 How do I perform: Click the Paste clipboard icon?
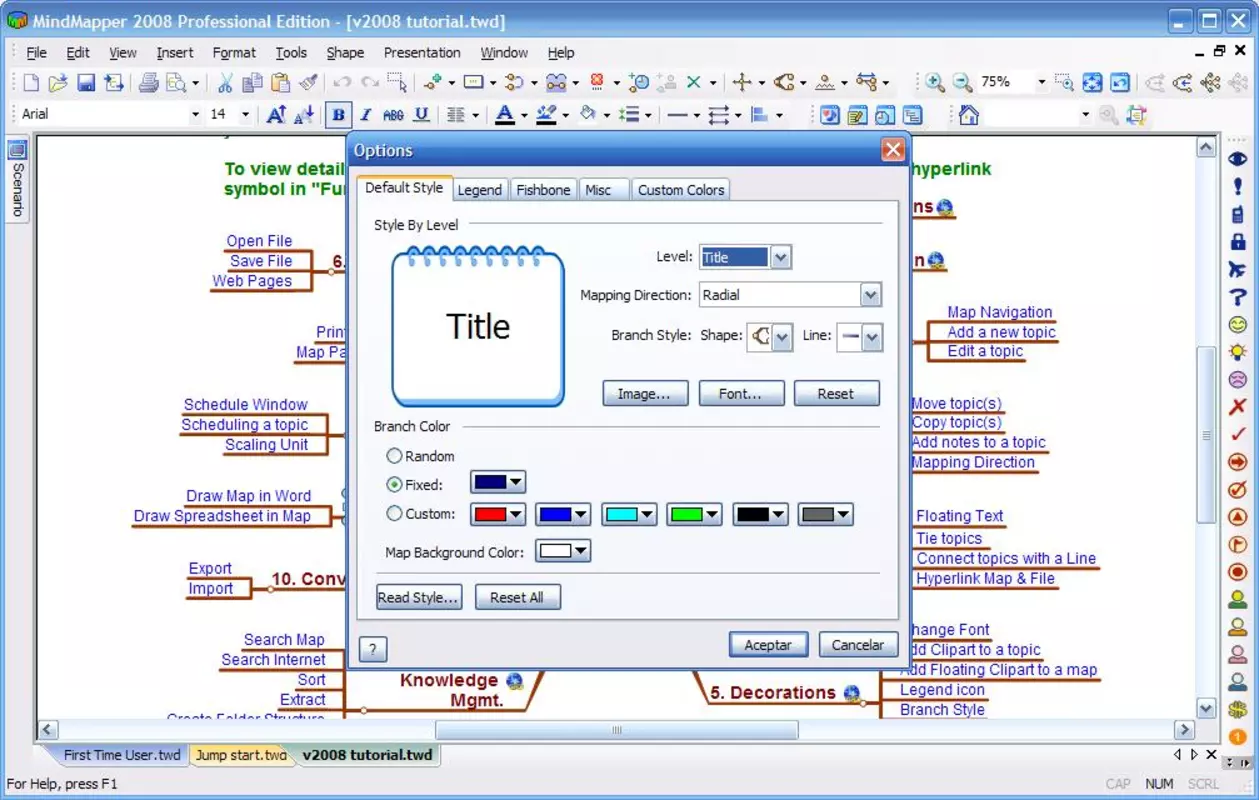[x=281, y=83]
